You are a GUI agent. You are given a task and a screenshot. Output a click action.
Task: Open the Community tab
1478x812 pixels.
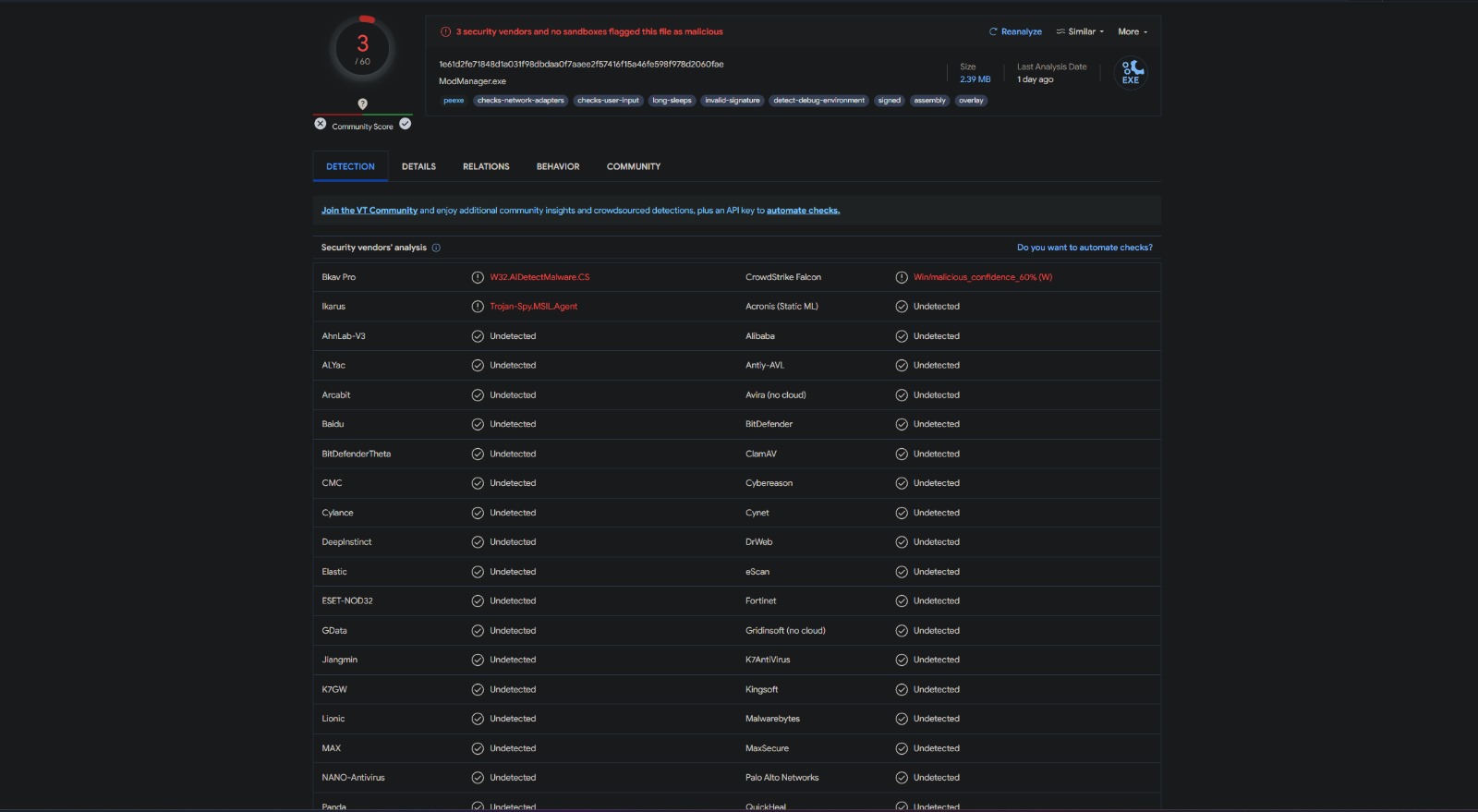pyautogui.click(x=634, y=166)
